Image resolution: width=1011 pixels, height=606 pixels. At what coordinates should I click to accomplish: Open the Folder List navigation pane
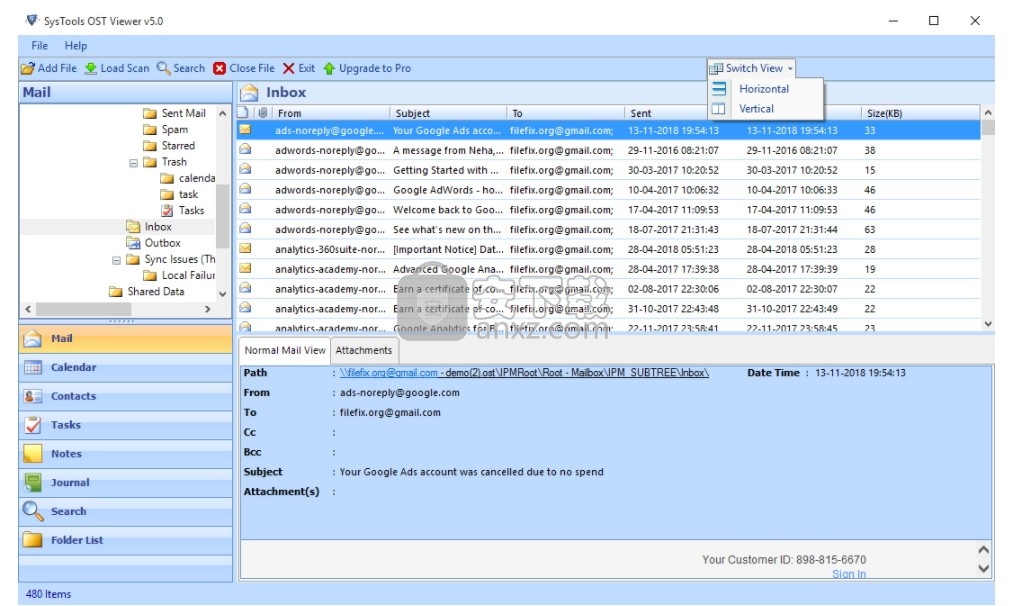[x=126, y=540]
